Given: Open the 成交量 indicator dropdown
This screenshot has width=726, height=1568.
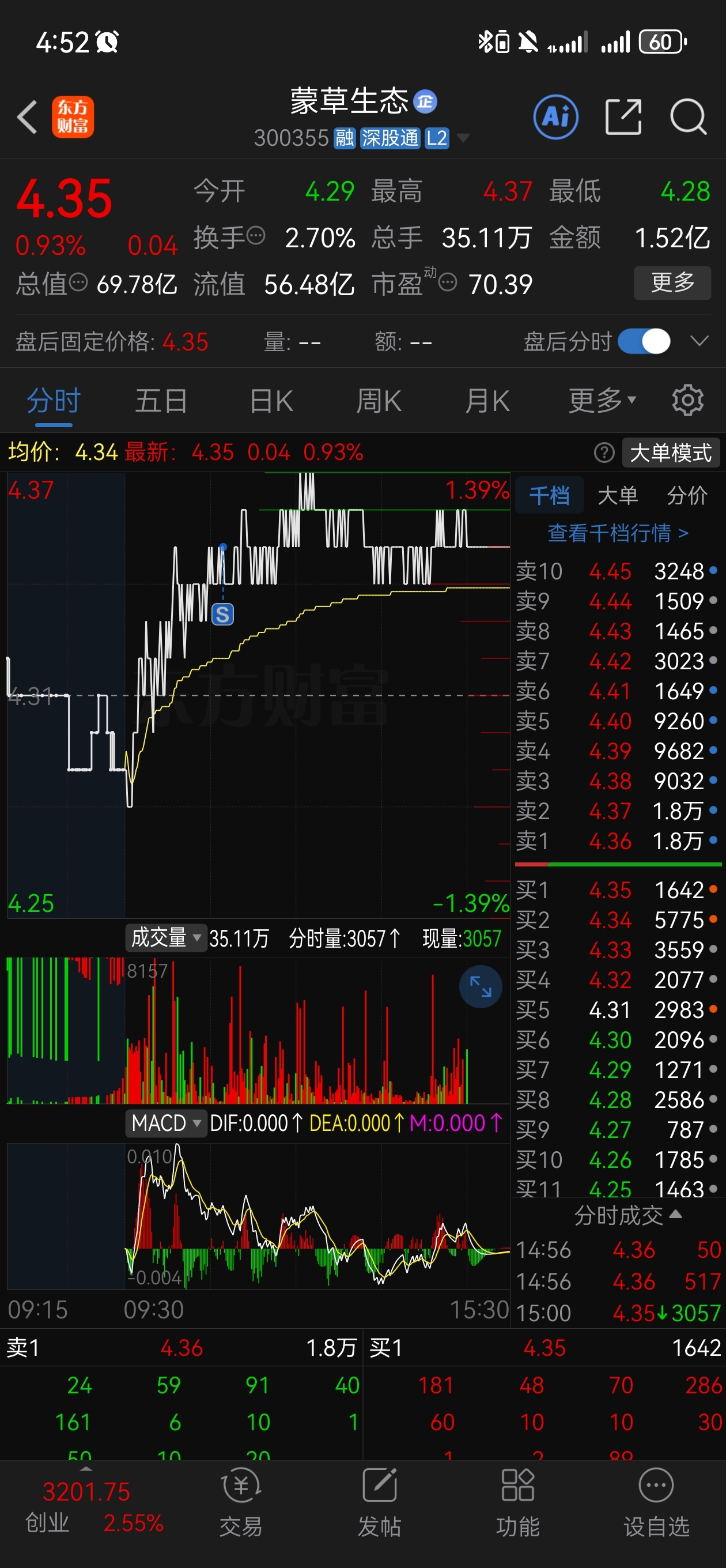Looking at the screenshot, I should click(x=165, y=937).
